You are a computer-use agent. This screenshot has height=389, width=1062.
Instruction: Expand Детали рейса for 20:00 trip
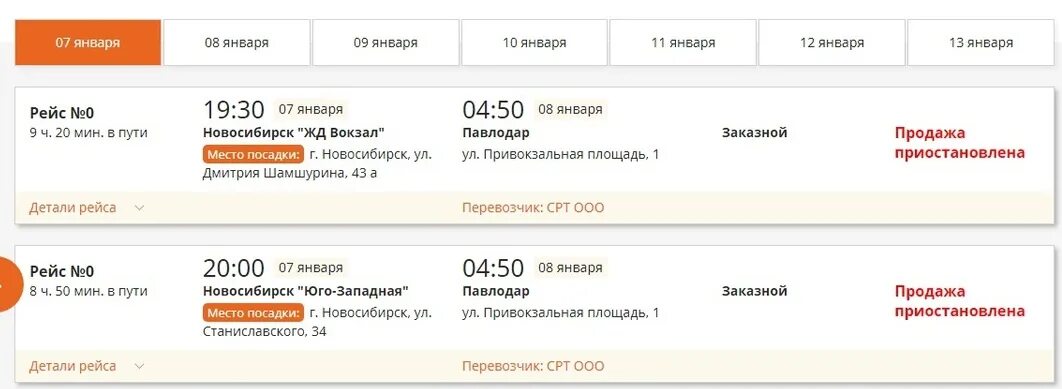tap(72, 367)
